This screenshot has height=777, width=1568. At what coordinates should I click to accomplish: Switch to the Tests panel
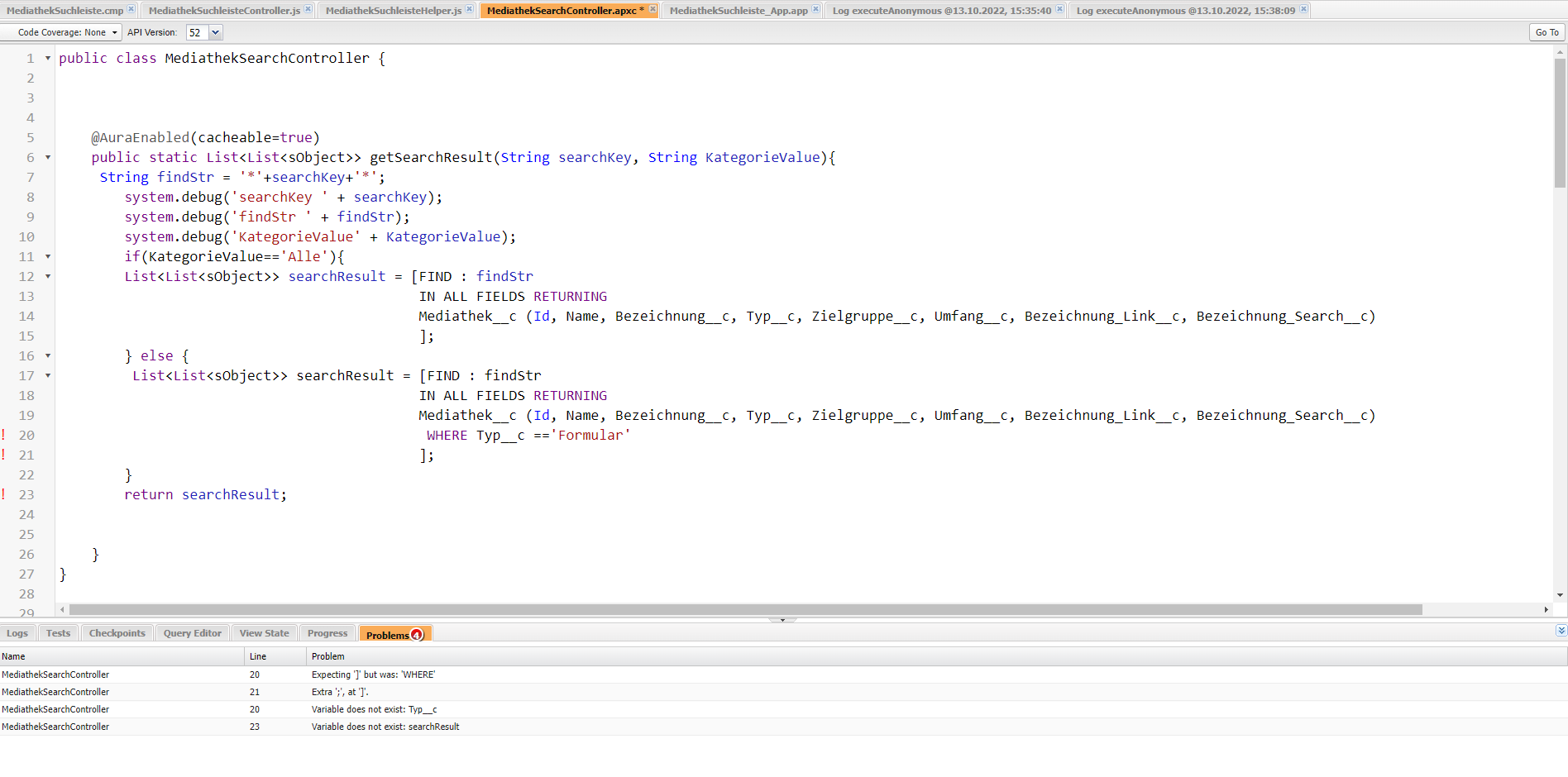pyautogui.click(x=57, y=632)
